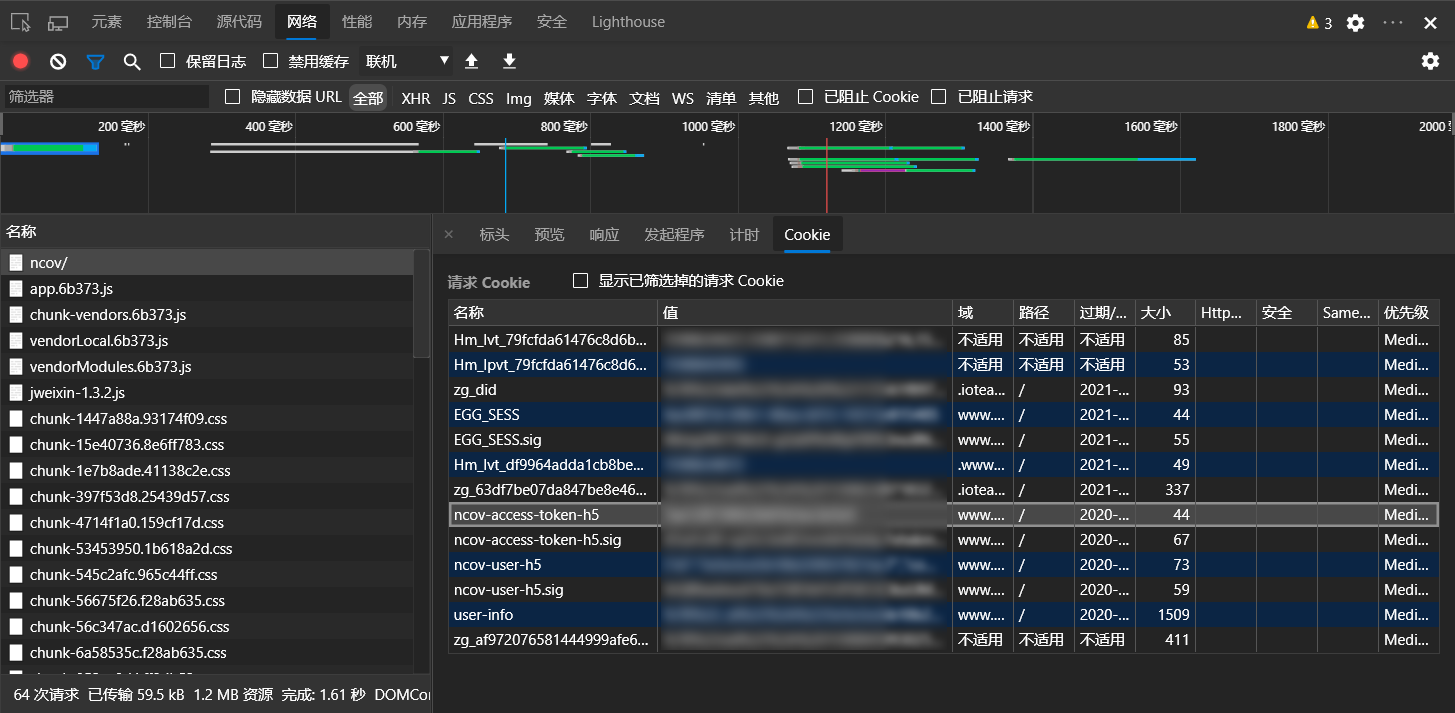Stop recording network log
Screen dimensions: 1455x713
point(20,61)
